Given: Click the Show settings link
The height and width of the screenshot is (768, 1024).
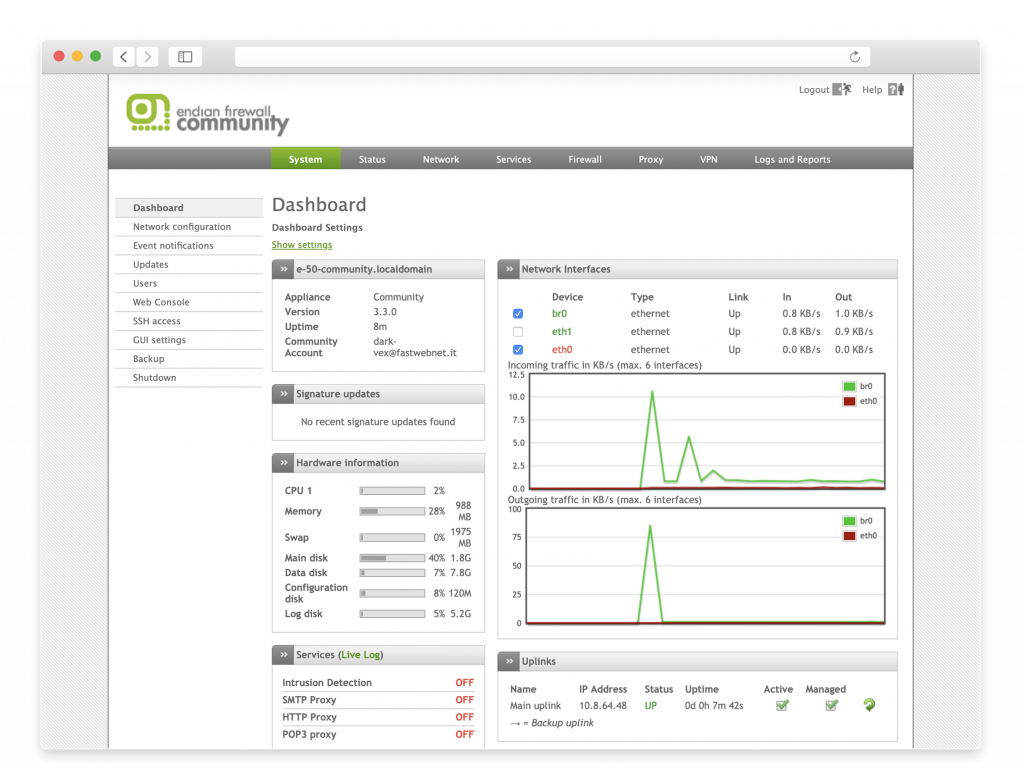Looking at the screenshot, I should click(302, 245).
